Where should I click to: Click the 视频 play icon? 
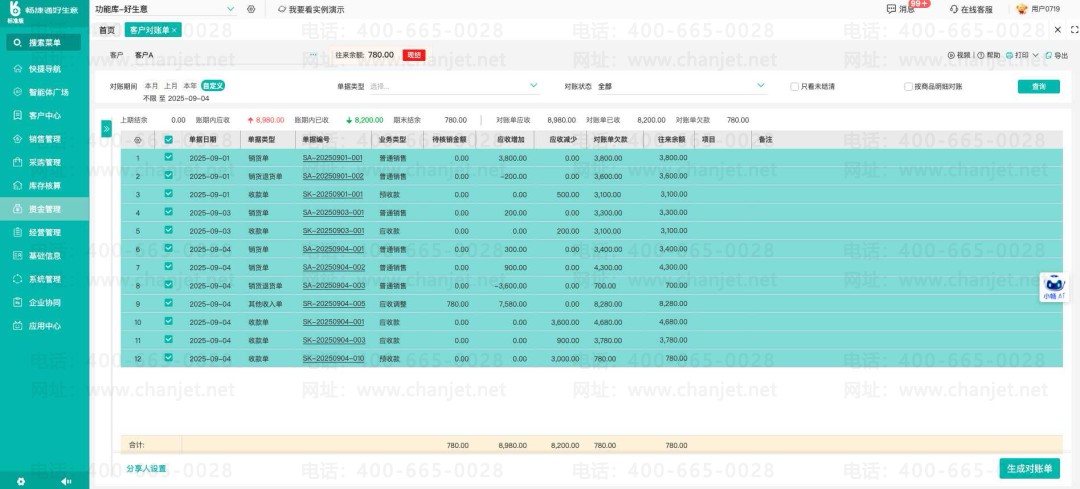[951, 55]
